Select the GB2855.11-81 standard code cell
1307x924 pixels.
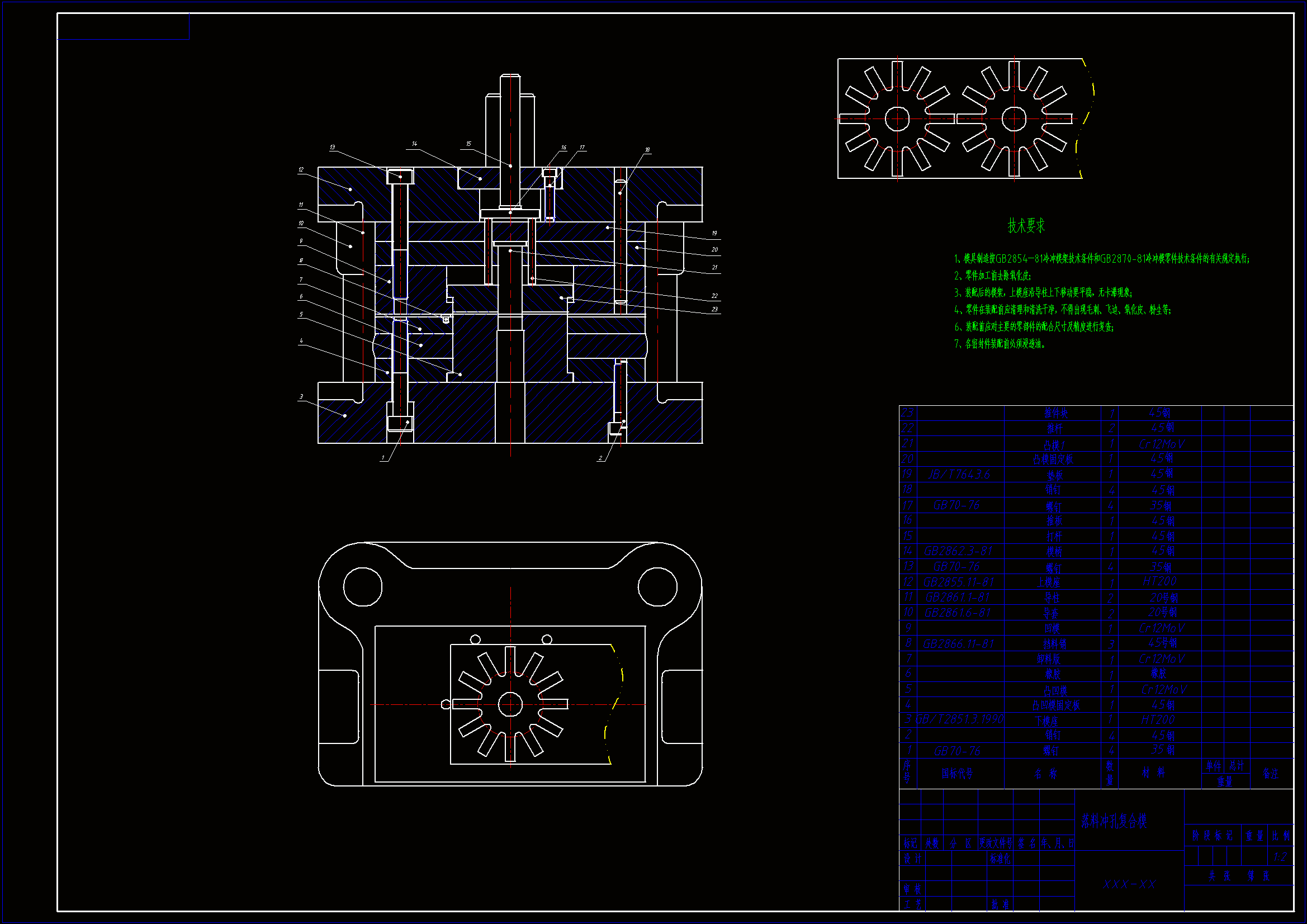pos(958,582)
